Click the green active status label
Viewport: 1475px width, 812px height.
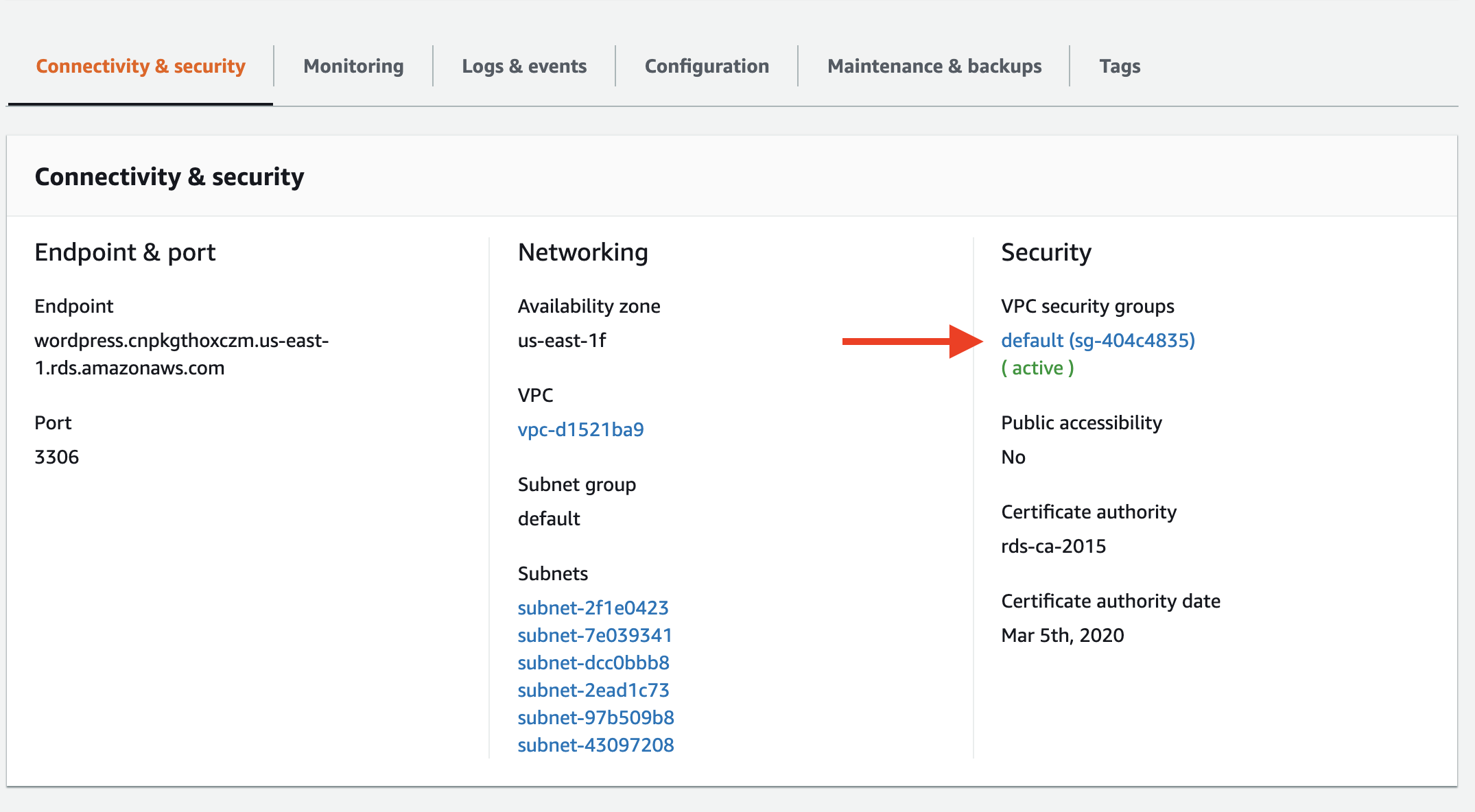click(x=1037, y=368)
